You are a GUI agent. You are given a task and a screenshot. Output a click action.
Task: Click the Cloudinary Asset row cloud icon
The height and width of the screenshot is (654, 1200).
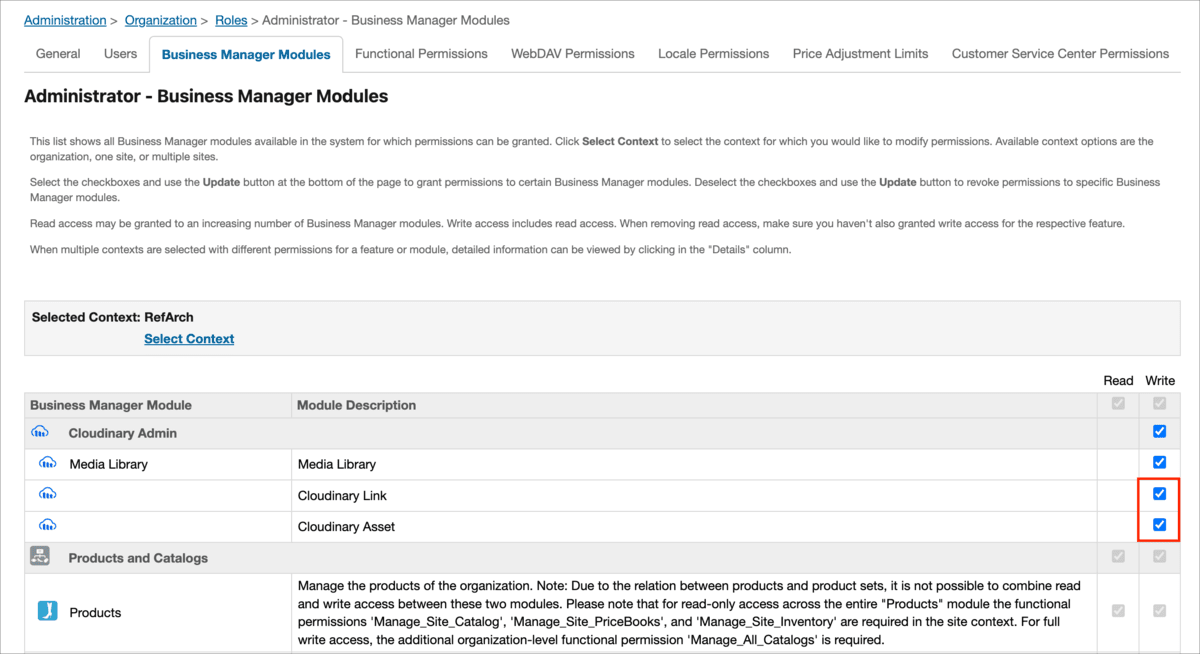click(47, 525)
